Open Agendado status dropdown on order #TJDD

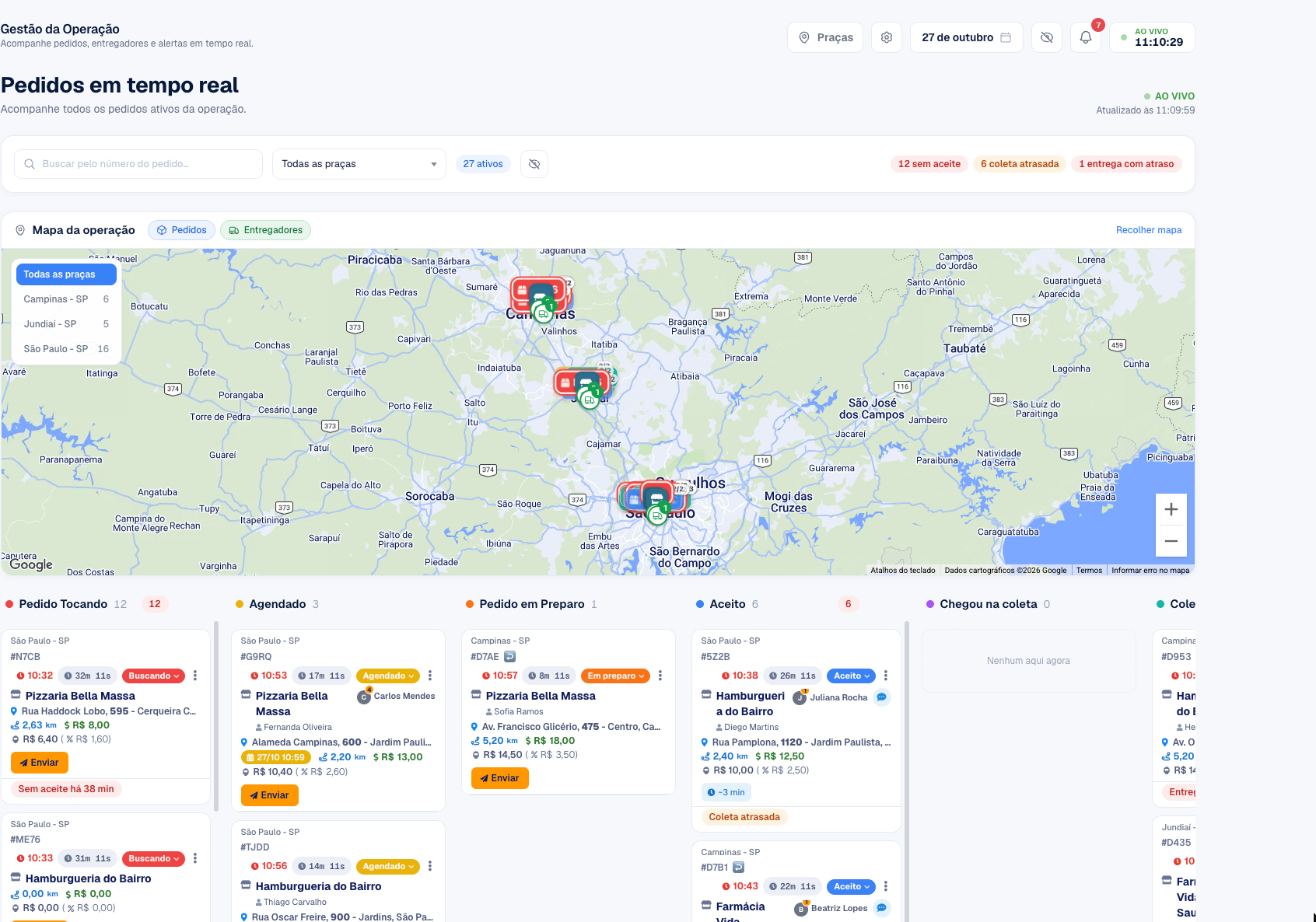[x=386, y=866]
